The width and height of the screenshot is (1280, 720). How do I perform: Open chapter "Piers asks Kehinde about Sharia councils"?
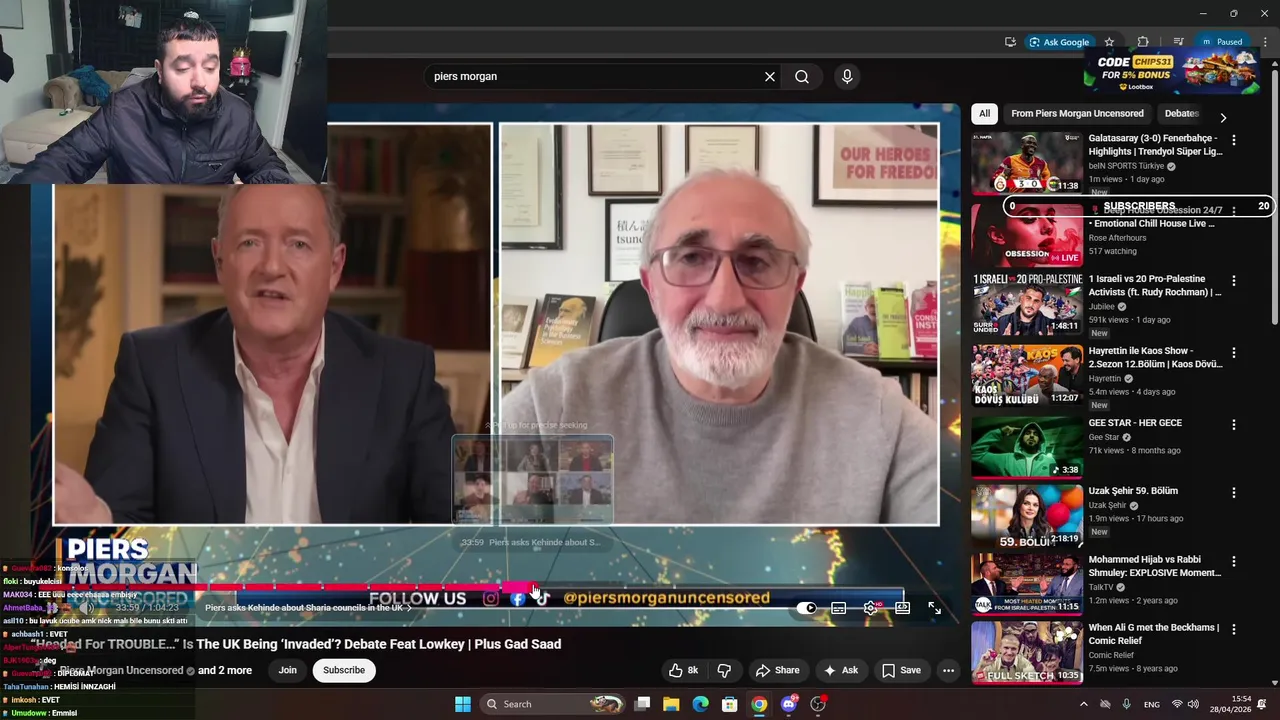click(x=308, y=608)
